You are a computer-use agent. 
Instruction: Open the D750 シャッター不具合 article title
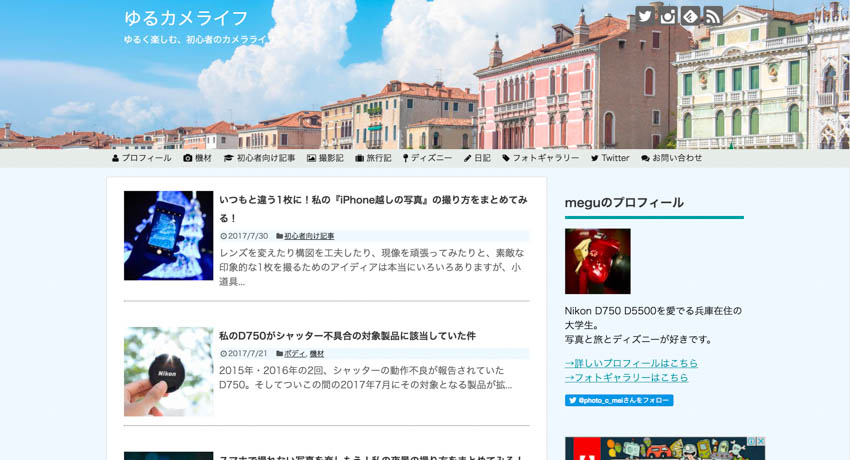[347, 336]
